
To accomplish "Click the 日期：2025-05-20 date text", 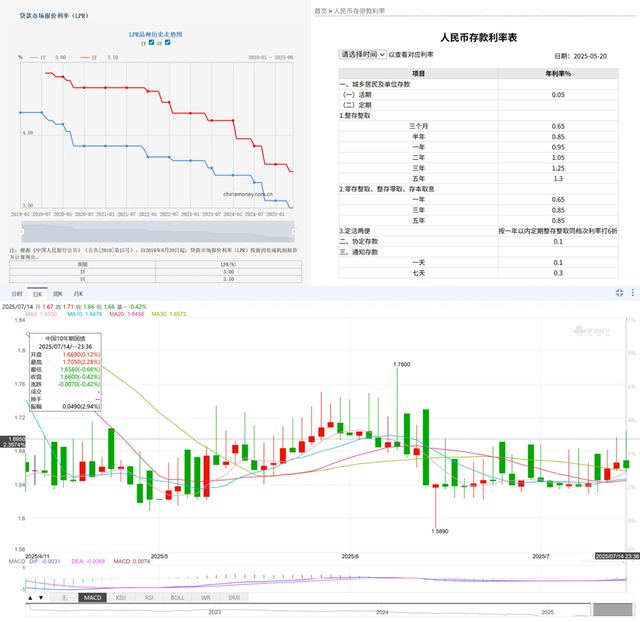I will coord(580,56).
